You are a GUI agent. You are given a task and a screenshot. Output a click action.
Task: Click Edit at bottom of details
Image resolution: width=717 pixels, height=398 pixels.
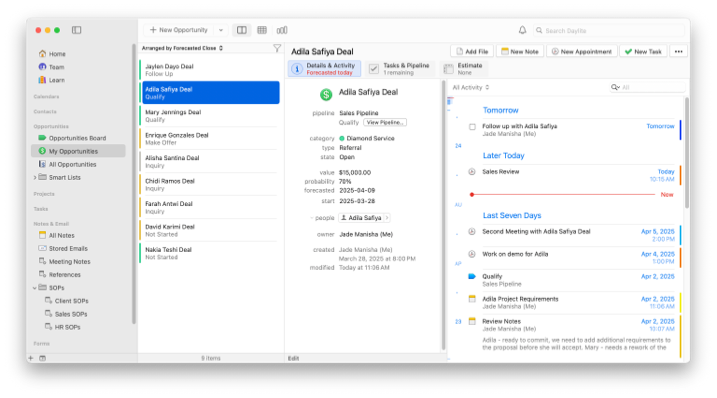coord(293,358)
